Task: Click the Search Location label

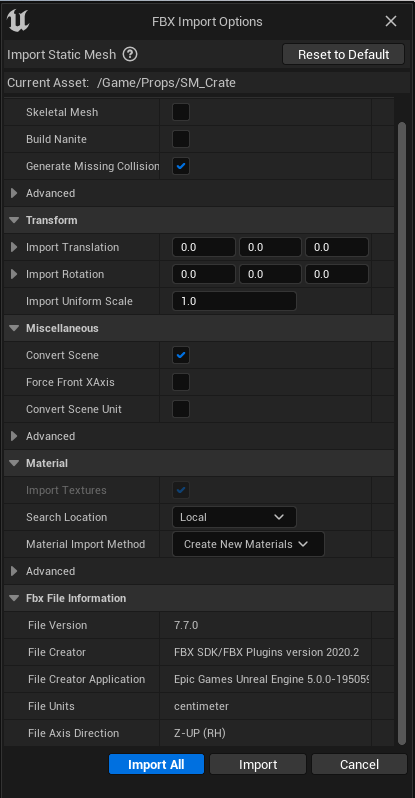Action: [67, 517]
